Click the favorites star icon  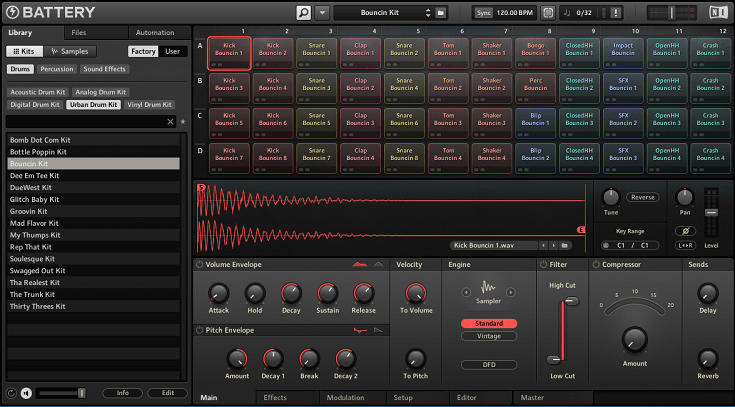coord(183,121)
